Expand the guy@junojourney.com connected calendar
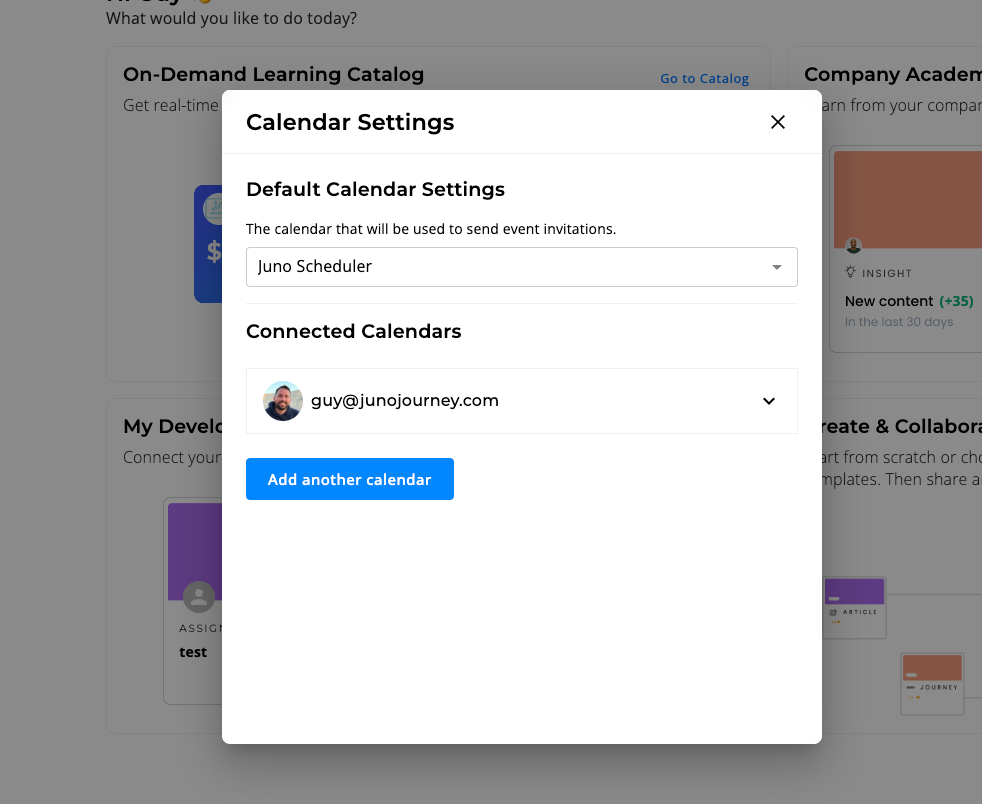 [x=768, y=401]
